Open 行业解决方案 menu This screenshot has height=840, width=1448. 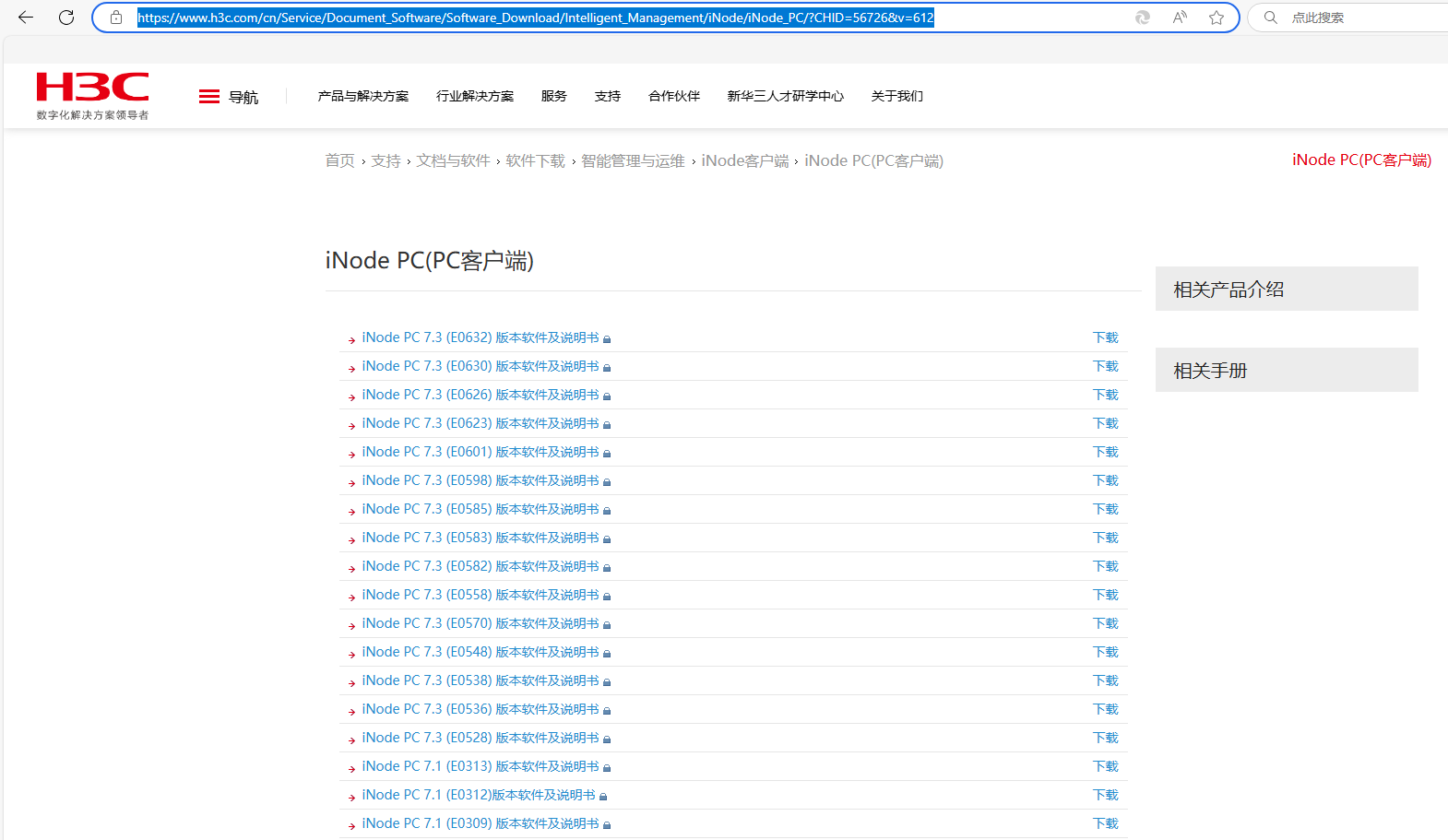coord(475,96)
